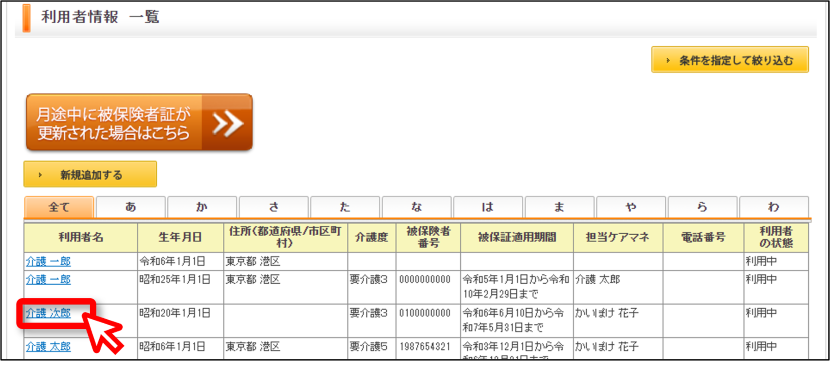Click the double-arrow icon on the orange banner
The width and height of the screenshot is (830, 365).
tap(228, 123)
